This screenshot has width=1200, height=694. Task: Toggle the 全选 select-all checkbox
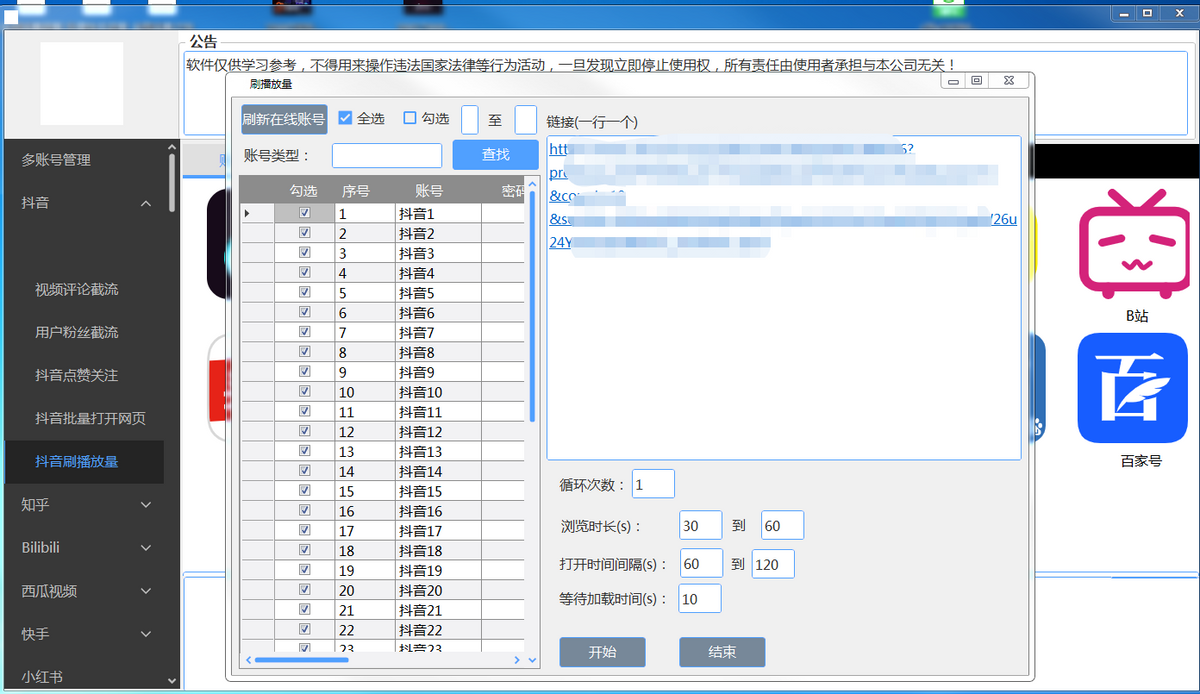pos(346,118)
